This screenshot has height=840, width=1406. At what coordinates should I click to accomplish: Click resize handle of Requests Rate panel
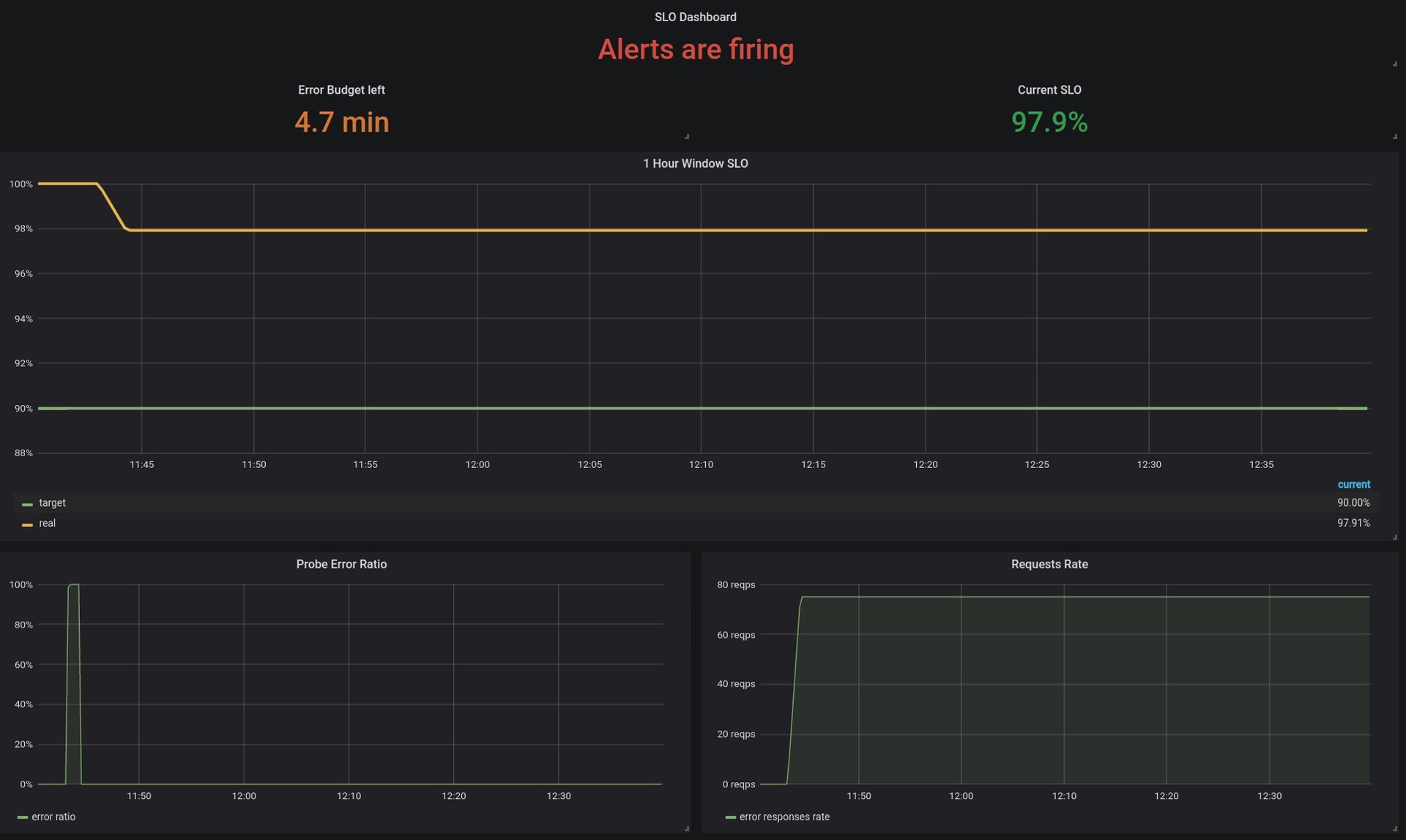point(1394,828)
